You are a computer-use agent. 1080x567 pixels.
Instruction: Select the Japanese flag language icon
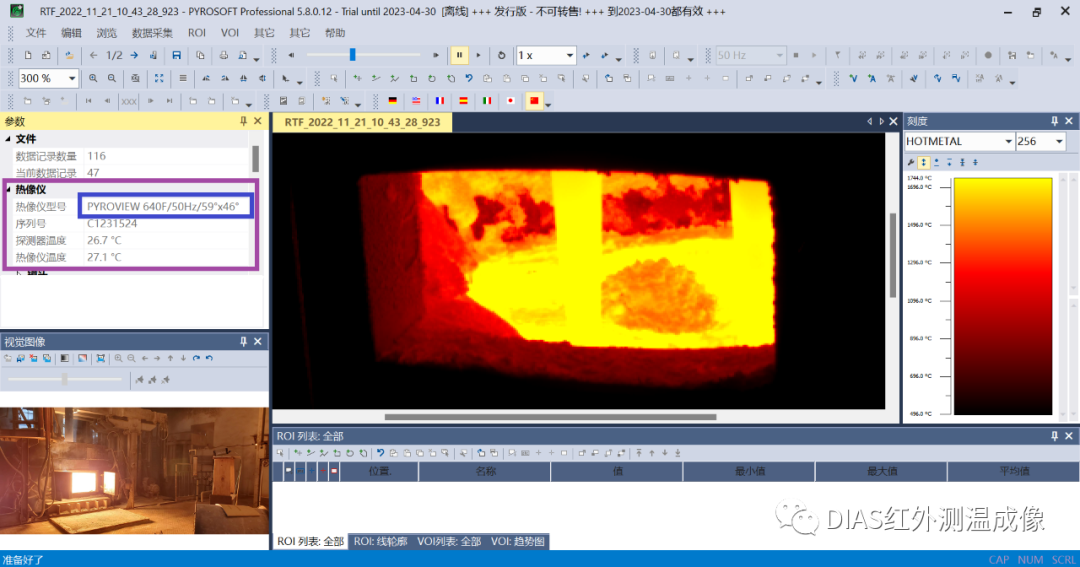(x=510, y=101)
